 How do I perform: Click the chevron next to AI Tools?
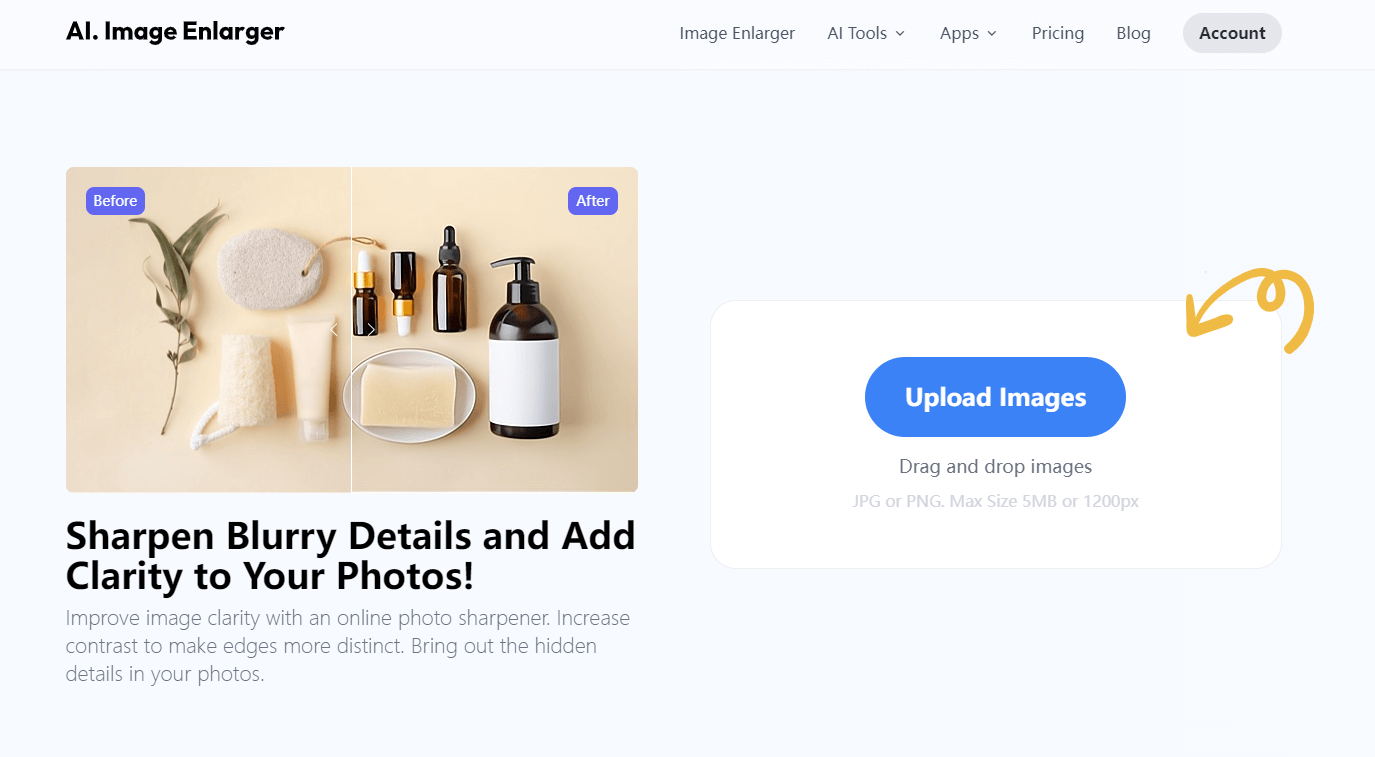click(x=900, y=33)
